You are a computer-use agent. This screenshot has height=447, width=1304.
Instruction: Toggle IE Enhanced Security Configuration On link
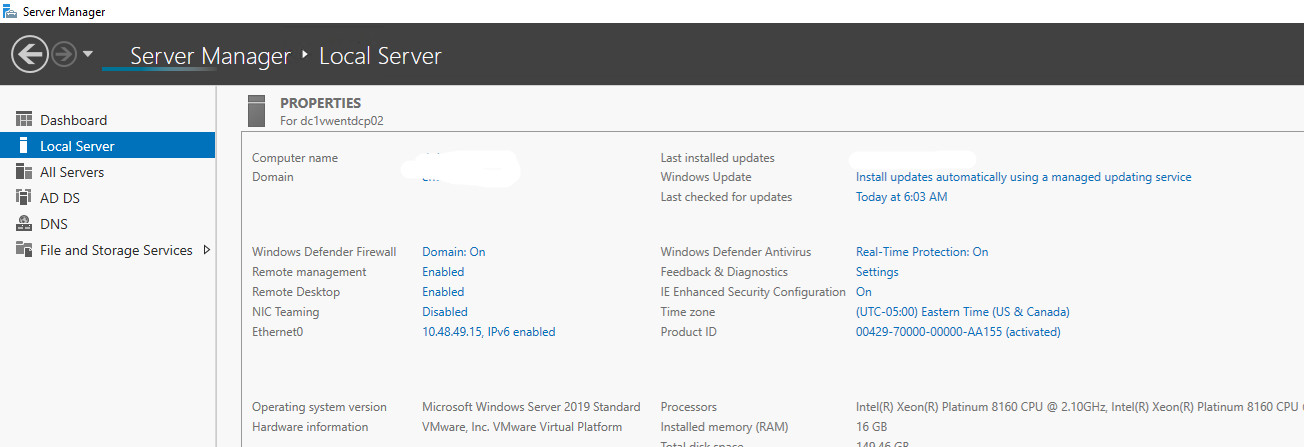(x=864, y=292)
